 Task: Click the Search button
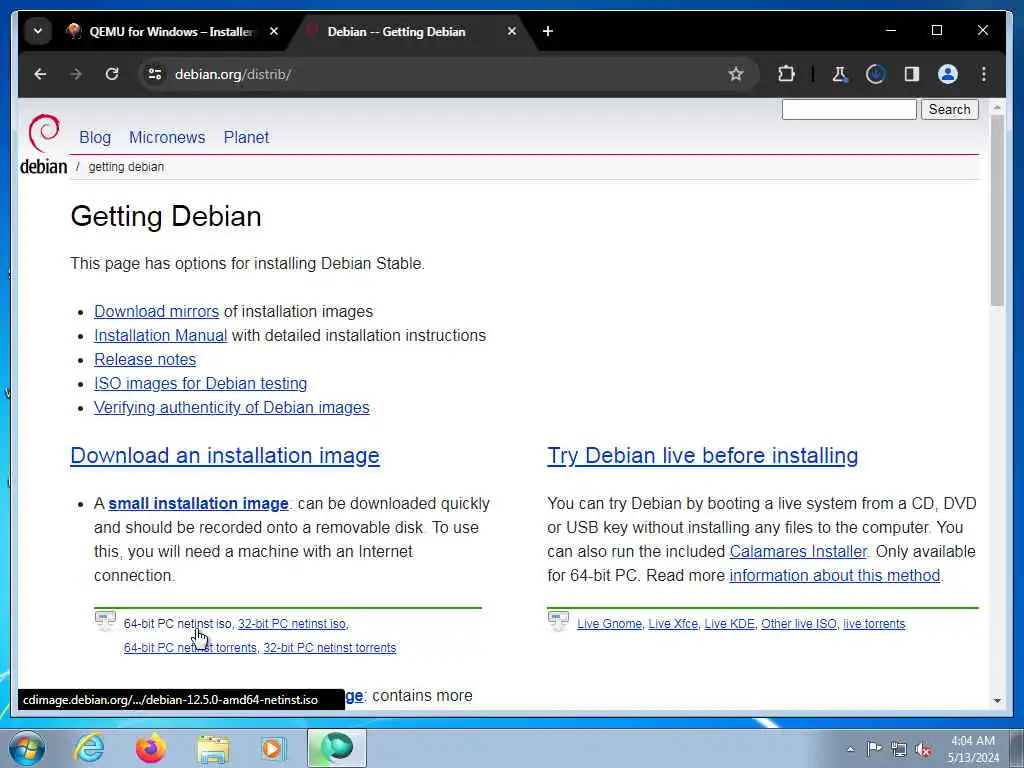(x=950, y=109)
